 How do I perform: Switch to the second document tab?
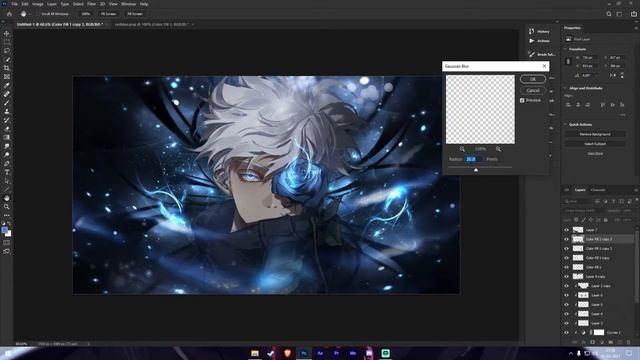point(151,24)
